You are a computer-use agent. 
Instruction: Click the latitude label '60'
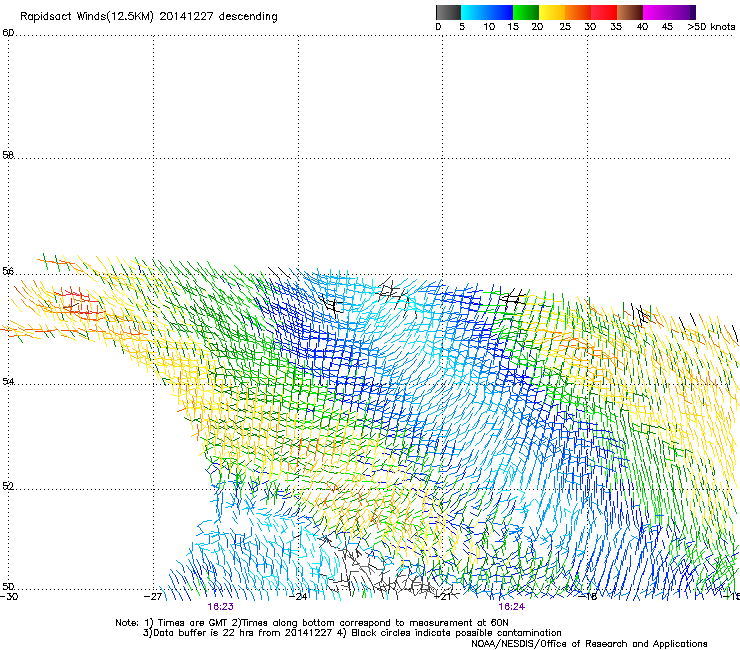[x=8, y=33]
